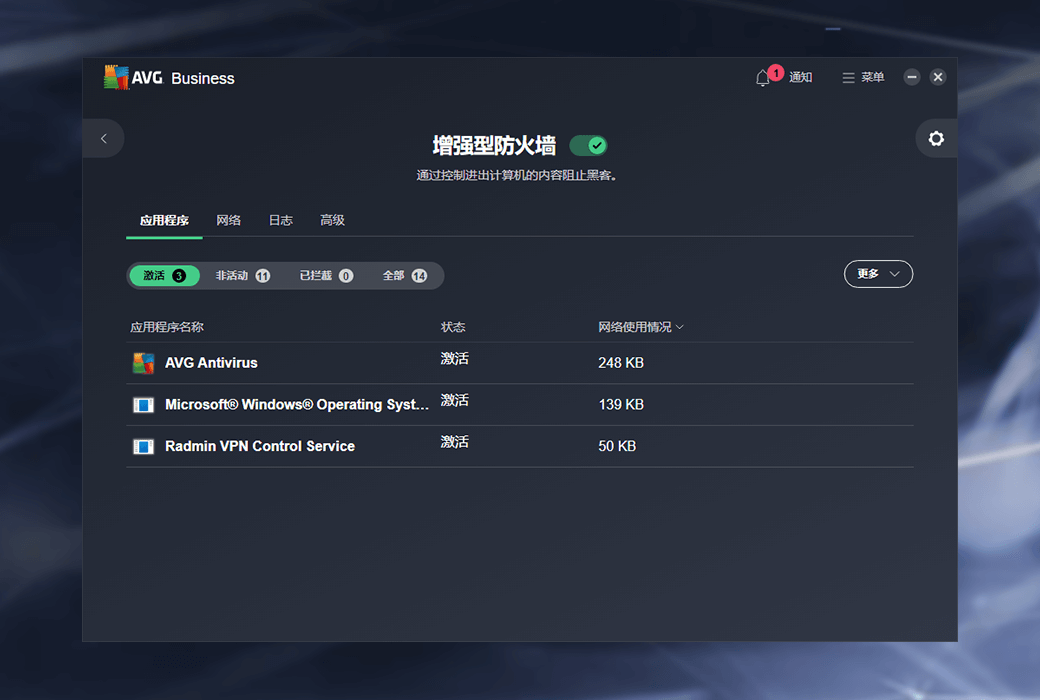The width and height of the screenshot is (1040, 700).
Task: Minimize the AVG Business window
Action: click(x=911, y=77)
